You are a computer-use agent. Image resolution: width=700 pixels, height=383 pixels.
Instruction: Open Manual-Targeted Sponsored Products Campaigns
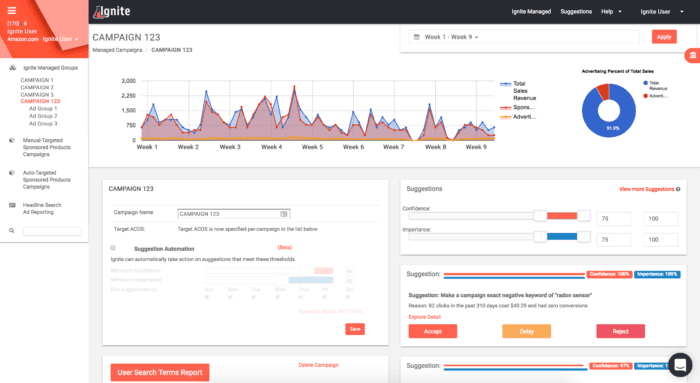click(46, 147)
